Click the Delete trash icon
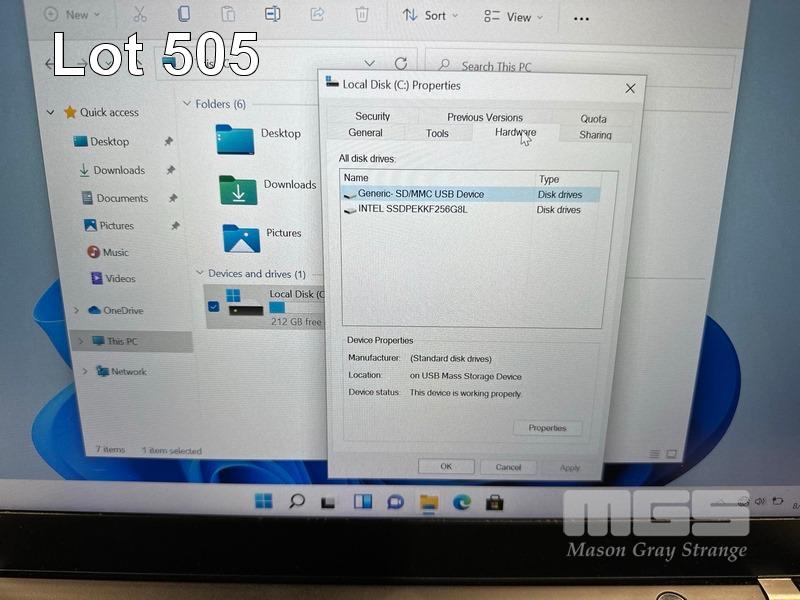 [x=361, y=14]
